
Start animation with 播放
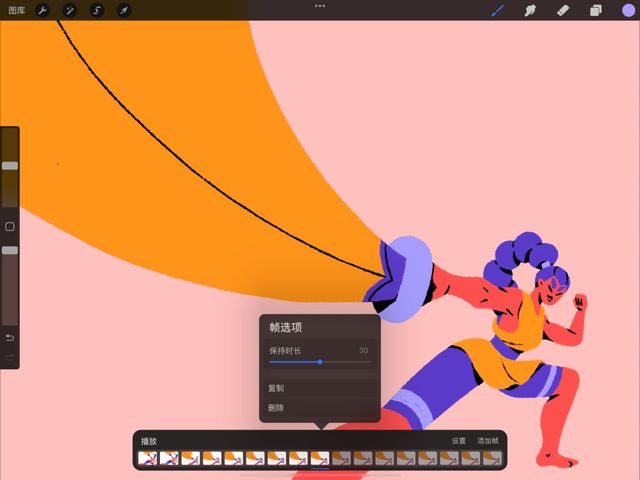[x=149, y=441]
